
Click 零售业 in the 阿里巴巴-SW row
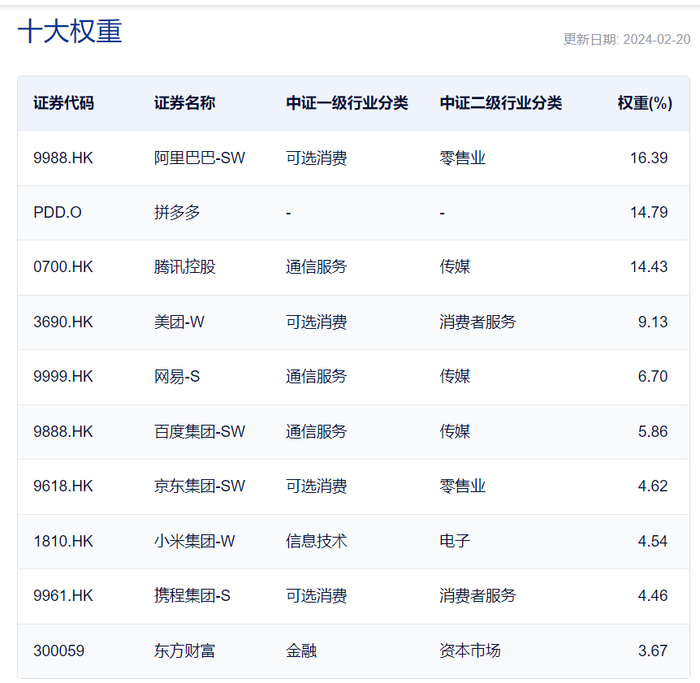pos(462,158)
